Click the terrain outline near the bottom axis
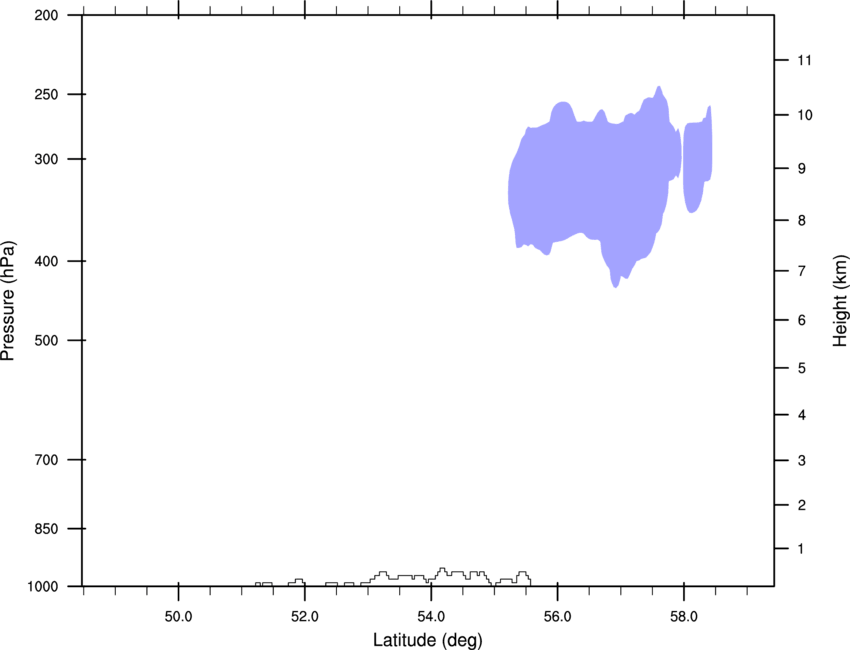 [x=393, y=577]
